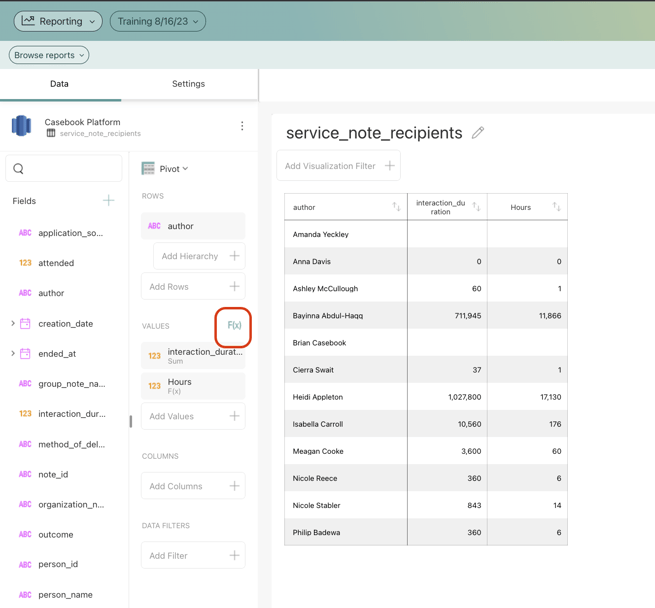This screenshot has width=655, height=608.
Task: Expand the creation_date field
Action: click(x=13, y=324)
